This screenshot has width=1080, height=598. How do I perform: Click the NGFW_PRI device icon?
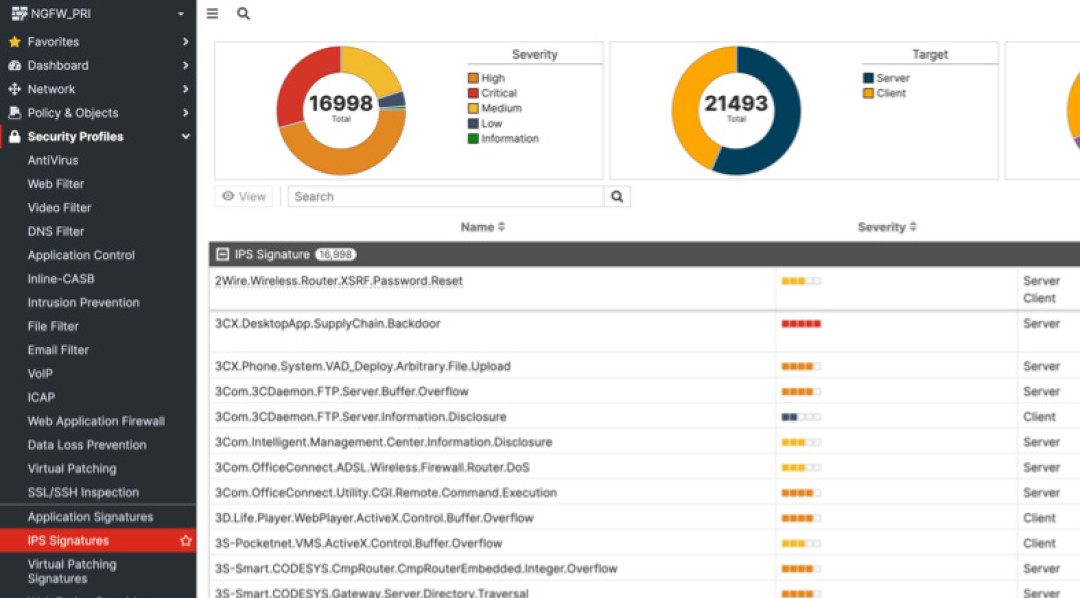(x=19, y=13)
